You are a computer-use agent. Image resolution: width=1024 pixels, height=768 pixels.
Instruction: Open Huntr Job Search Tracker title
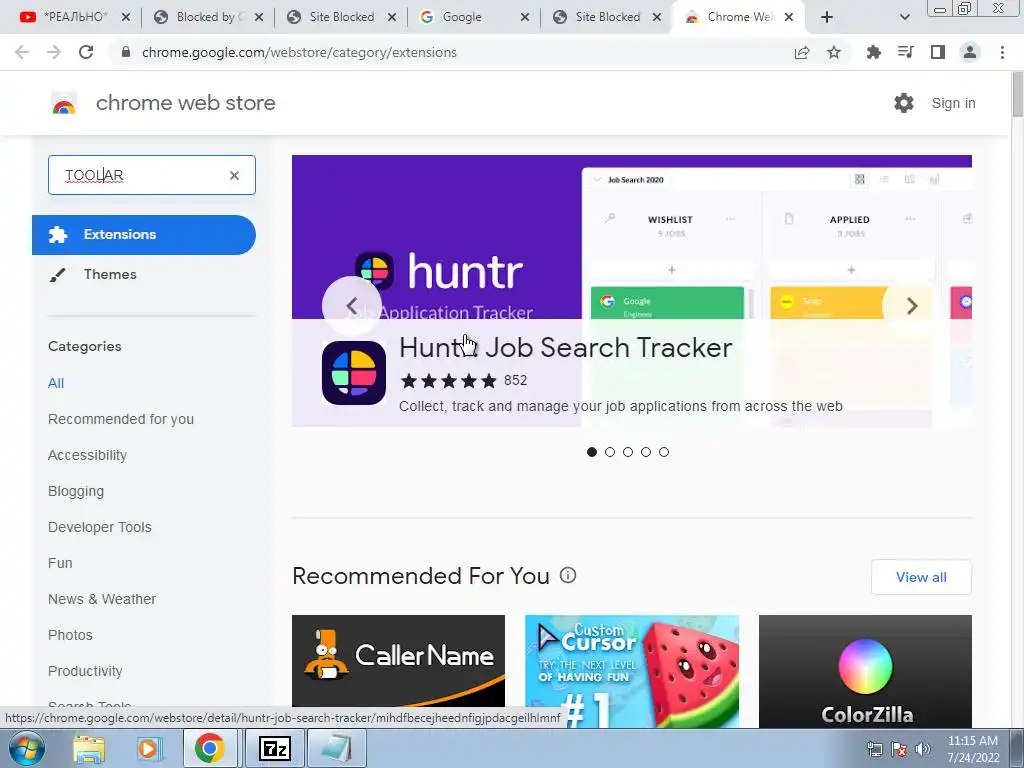(566, 347)
